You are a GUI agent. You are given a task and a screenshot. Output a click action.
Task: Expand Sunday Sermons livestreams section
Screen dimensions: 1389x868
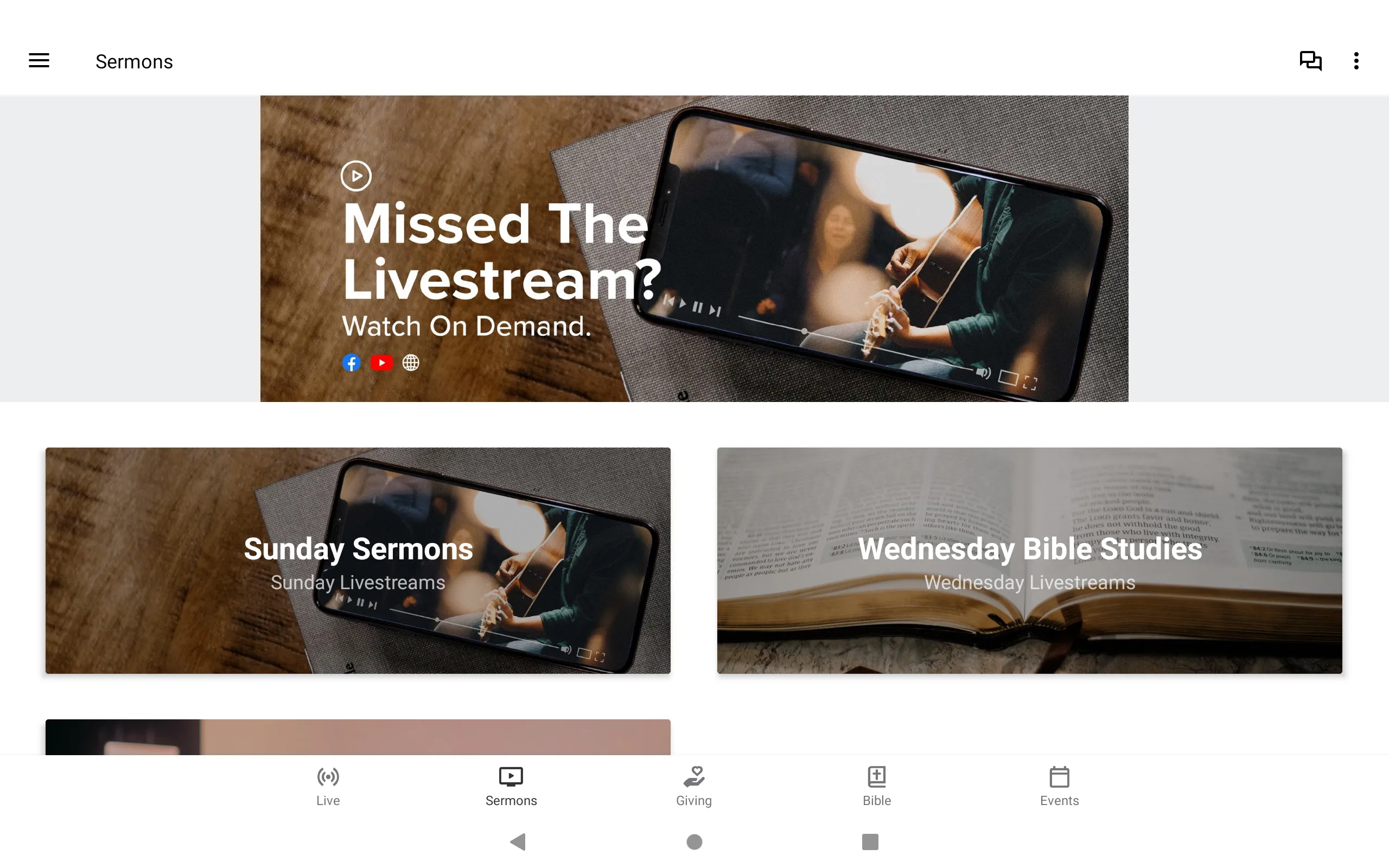pos(358,560)
